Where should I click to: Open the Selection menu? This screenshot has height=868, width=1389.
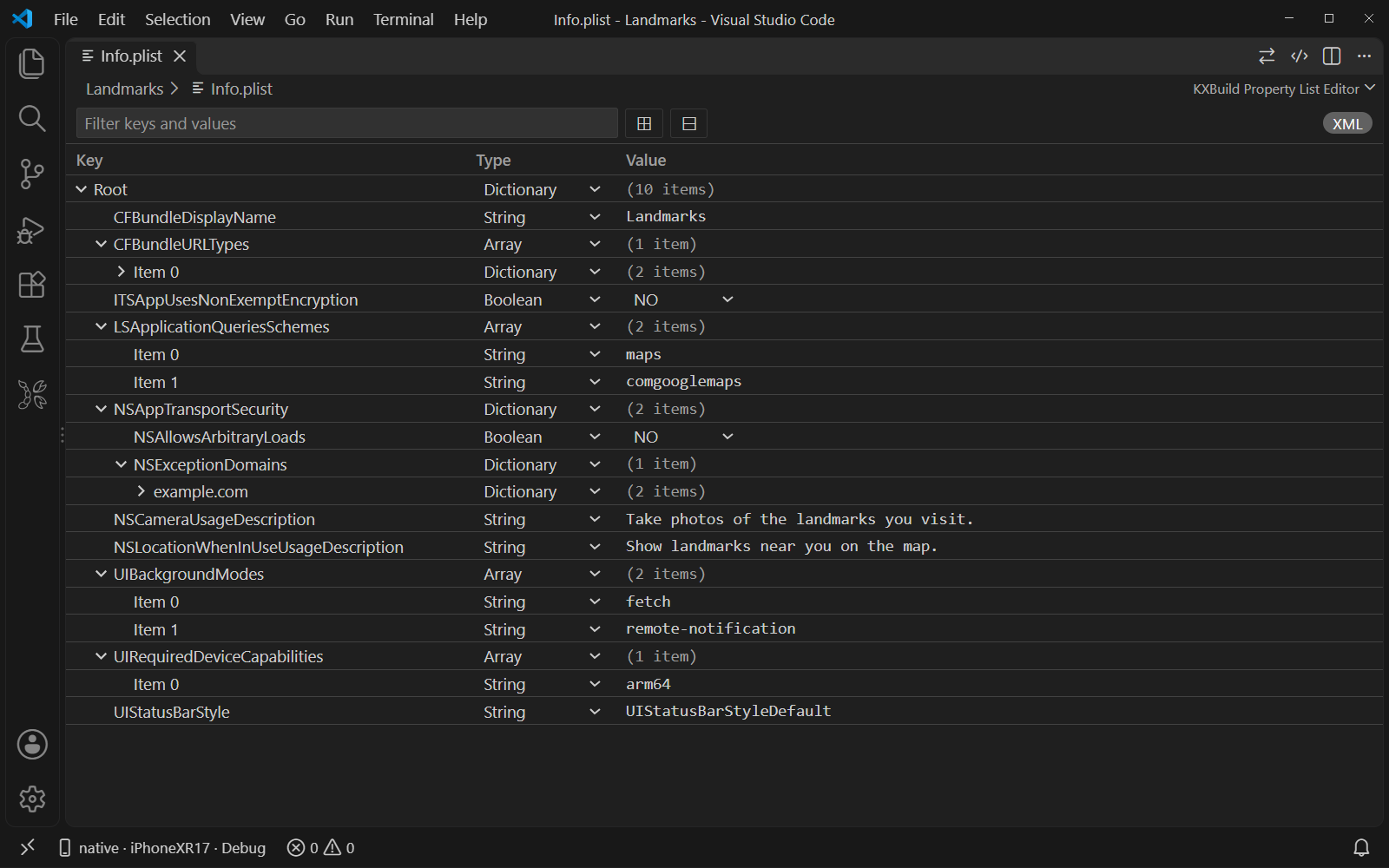point(178,19)
